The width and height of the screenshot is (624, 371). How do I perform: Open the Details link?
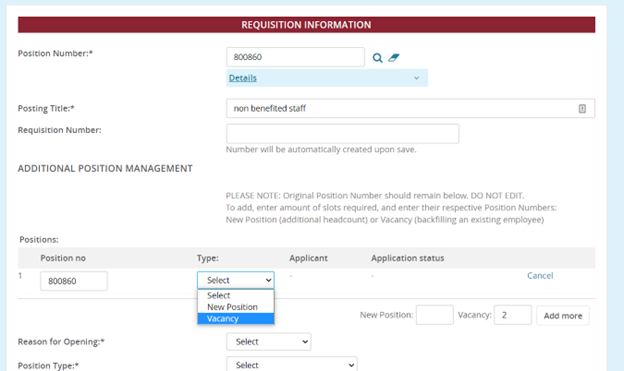point(242,78)
